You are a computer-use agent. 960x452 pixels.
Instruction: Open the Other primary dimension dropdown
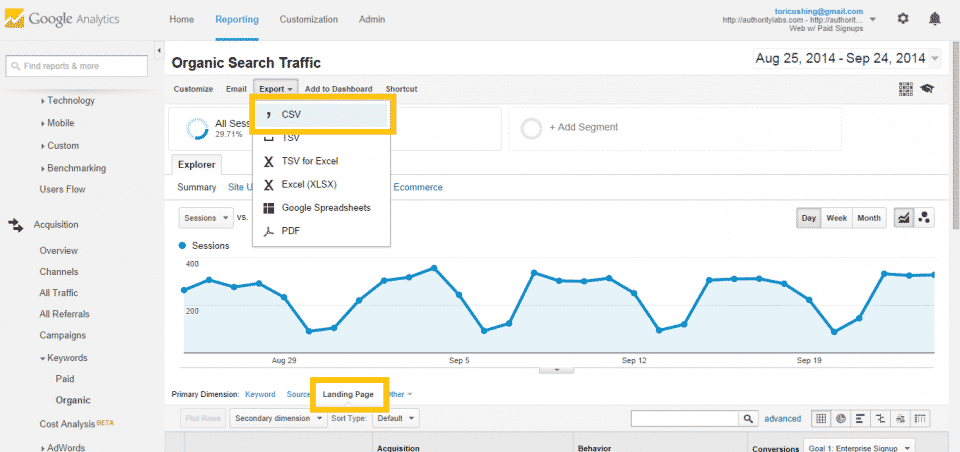tap(400, 394)
